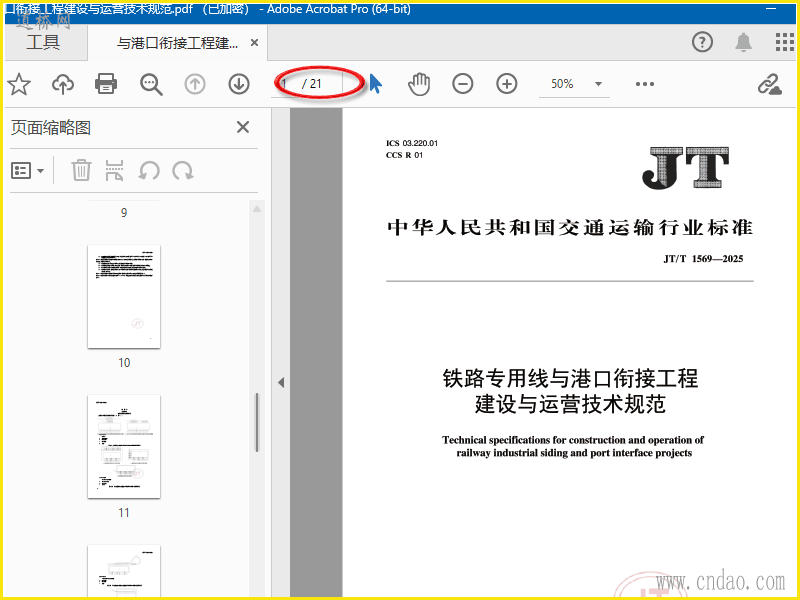This screenshot has width=800, height=600.
Task: Go to next page arrow
Action: [239, 84]
